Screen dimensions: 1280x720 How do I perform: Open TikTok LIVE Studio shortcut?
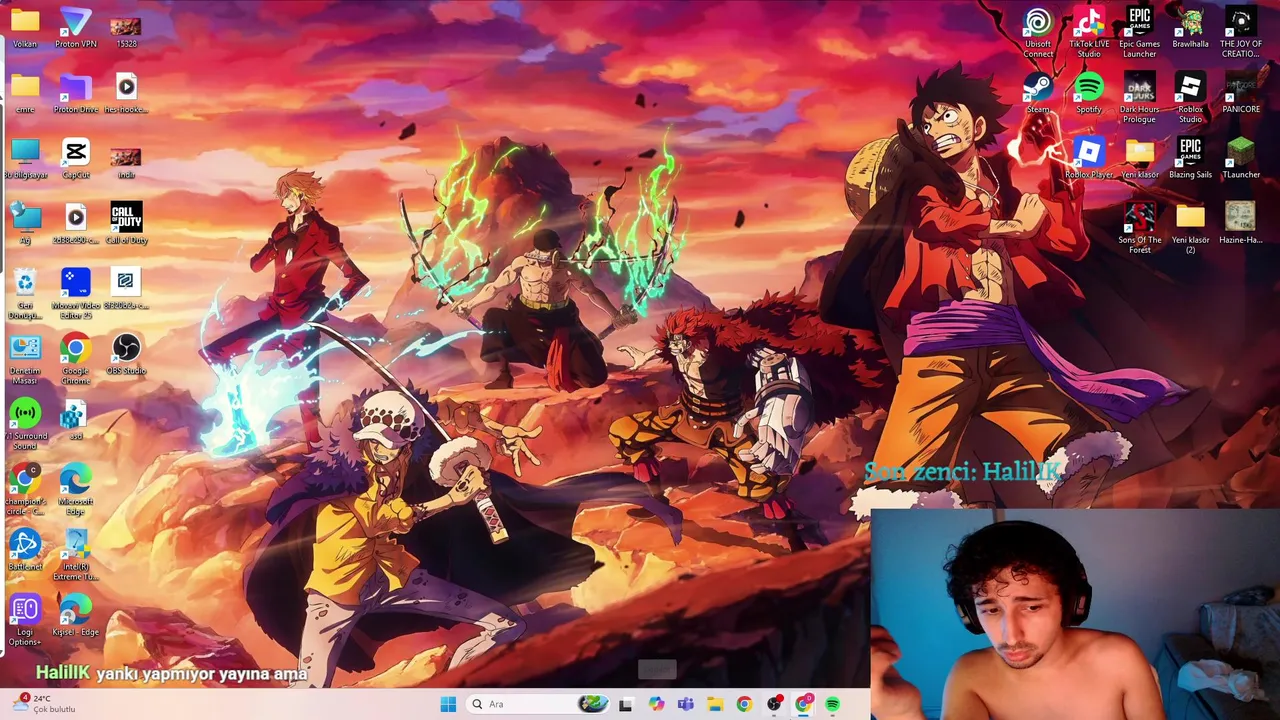(1089, 32)
